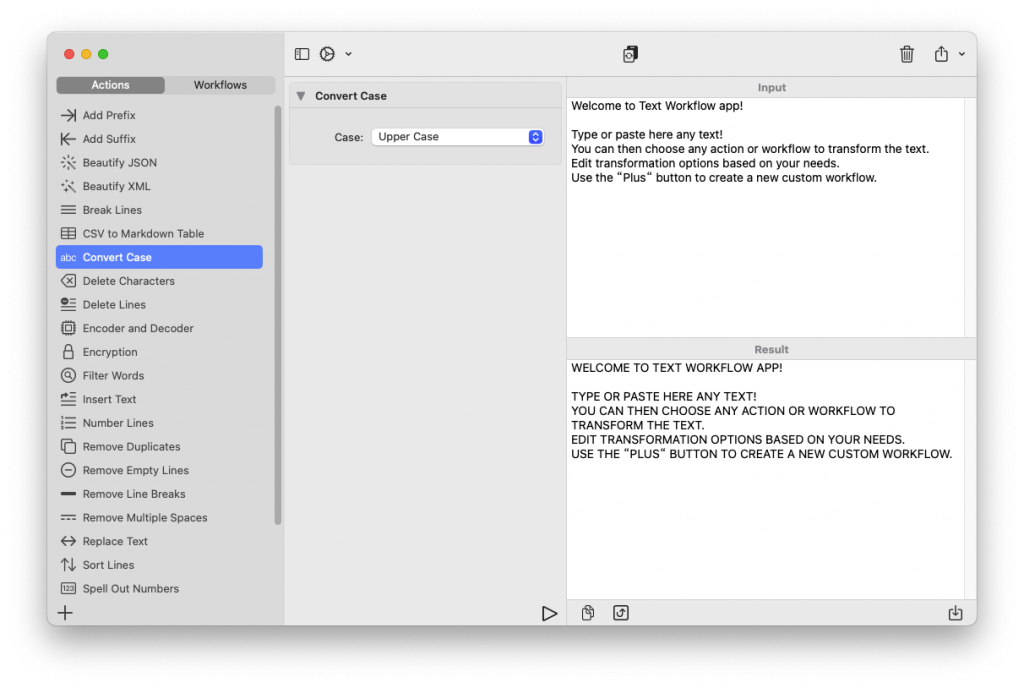The image size is (1024, 688).
Task: Collapse the Convert Case disclosure triangle
Action: click(x=301, y=96)
